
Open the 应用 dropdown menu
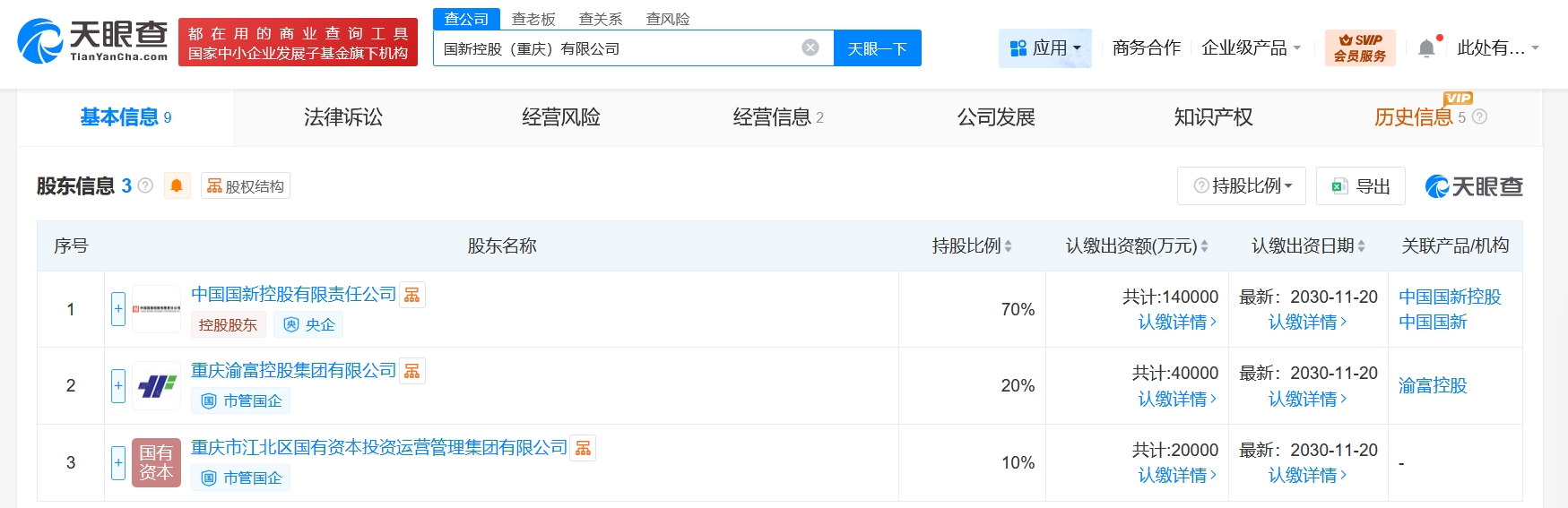(1044, 48)
